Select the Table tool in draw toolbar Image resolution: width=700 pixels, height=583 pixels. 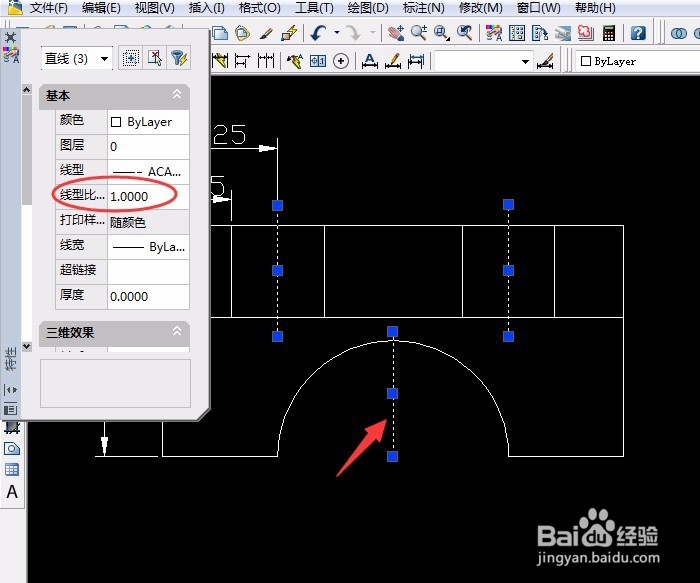tap(12, 470)
